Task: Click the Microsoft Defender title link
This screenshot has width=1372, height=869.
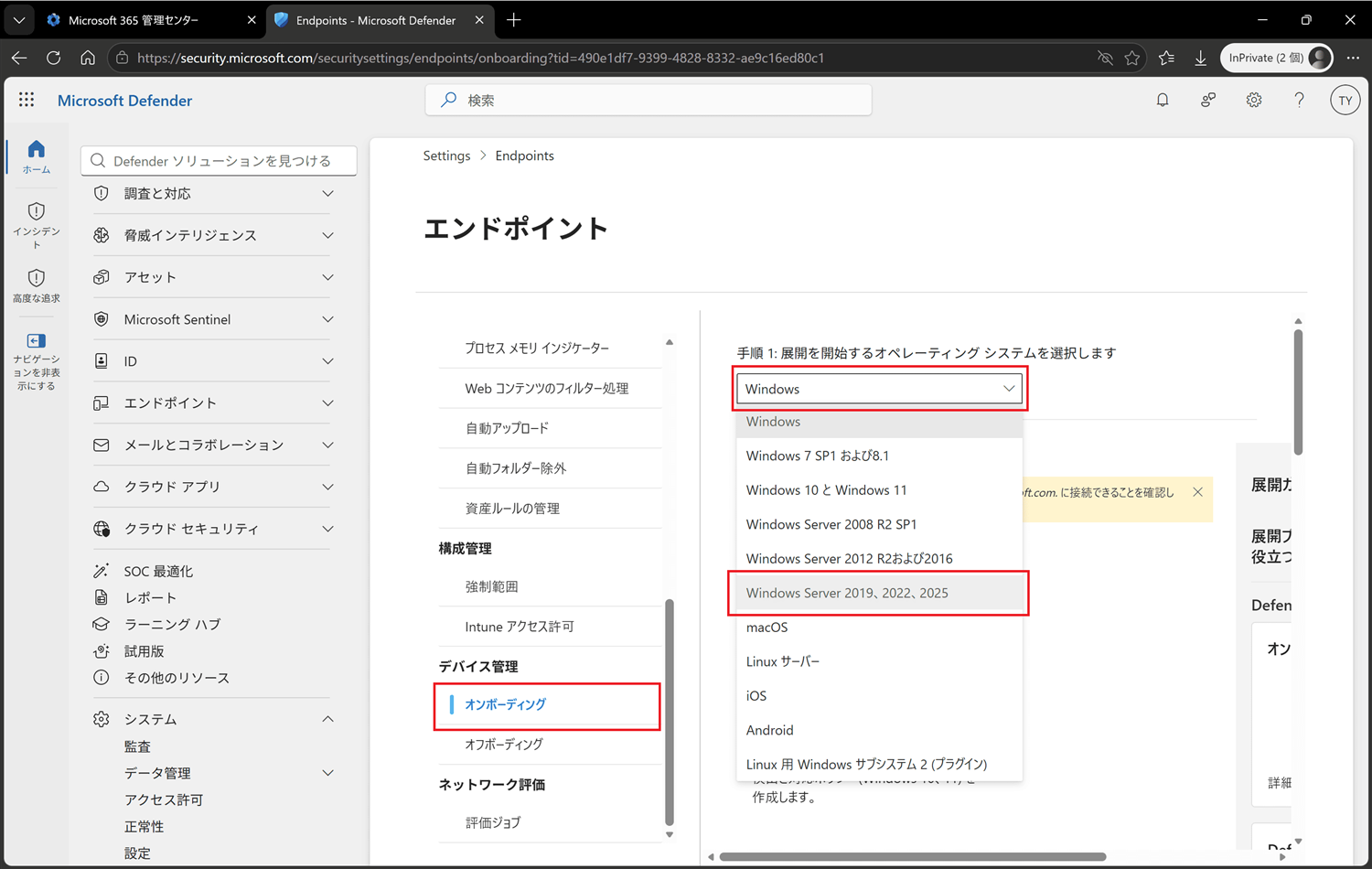Action: click(x=124, y=101)
